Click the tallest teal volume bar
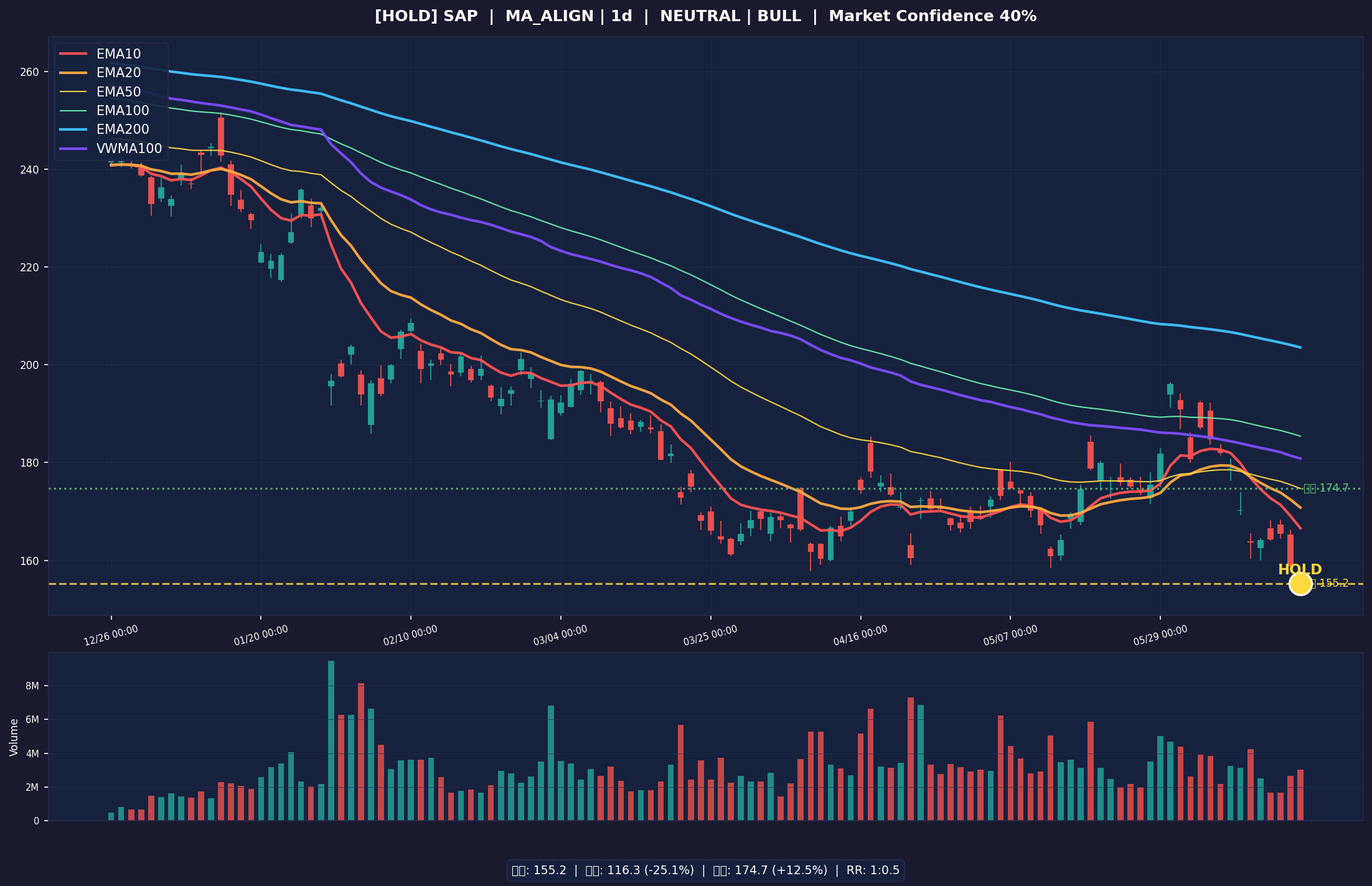 [331, 740]
